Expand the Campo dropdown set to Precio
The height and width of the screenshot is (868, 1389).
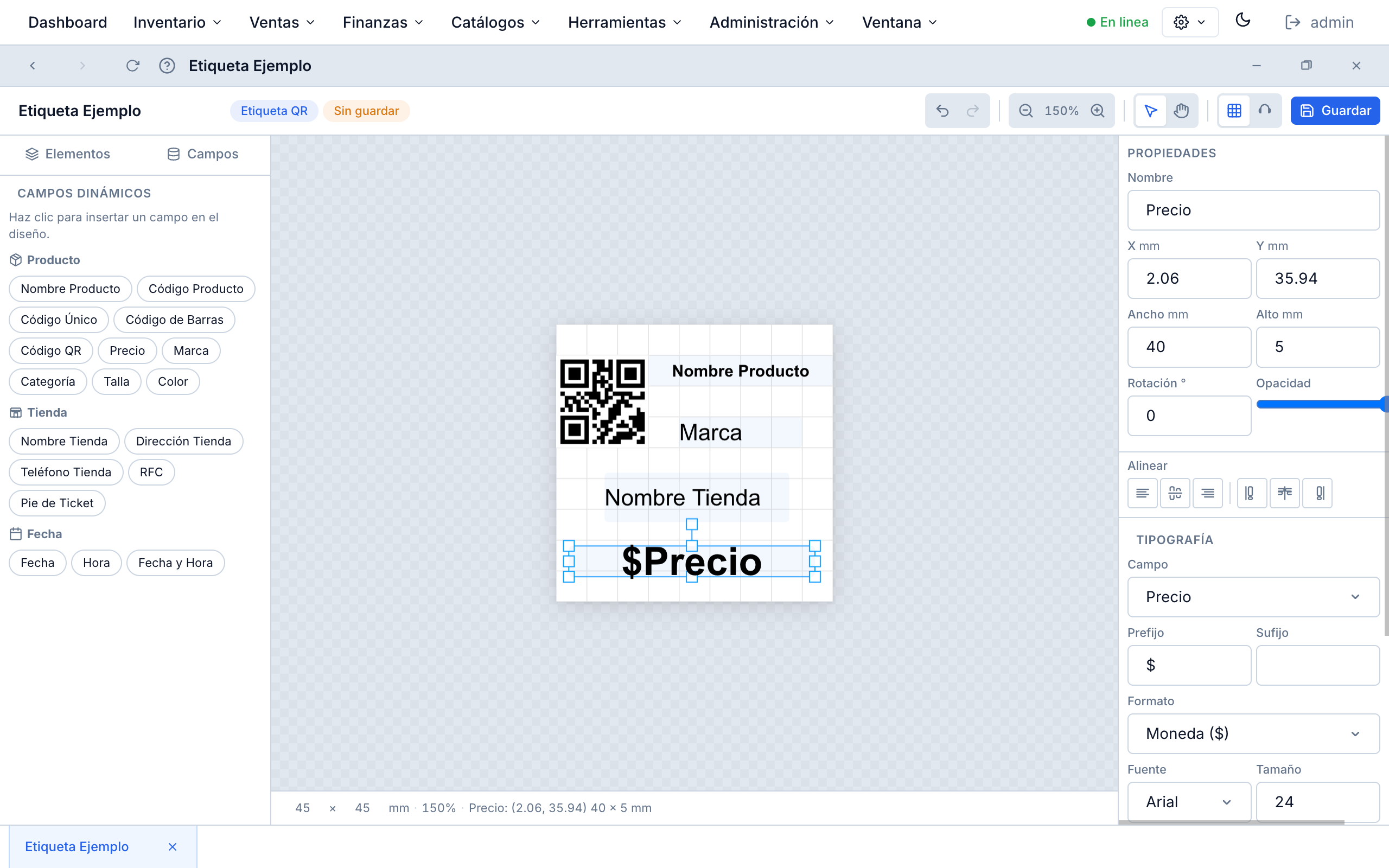tap(1252, 596)
